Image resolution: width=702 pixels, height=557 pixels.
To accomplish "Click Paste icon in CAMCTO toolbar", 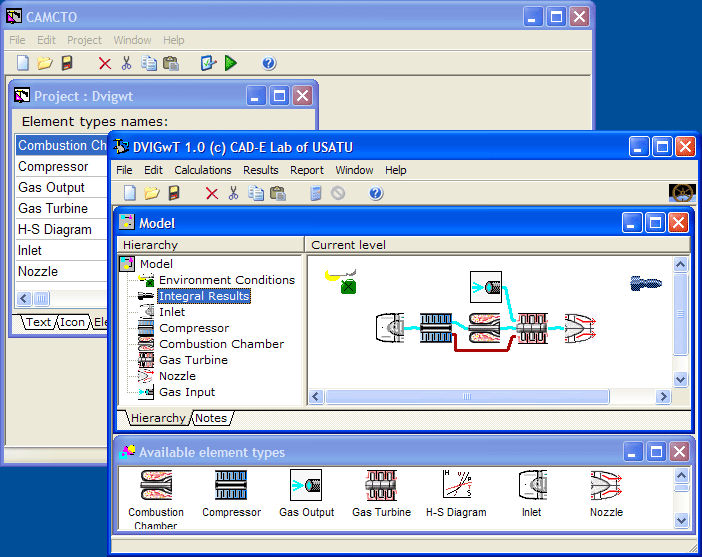I will [x=171, y=63].
